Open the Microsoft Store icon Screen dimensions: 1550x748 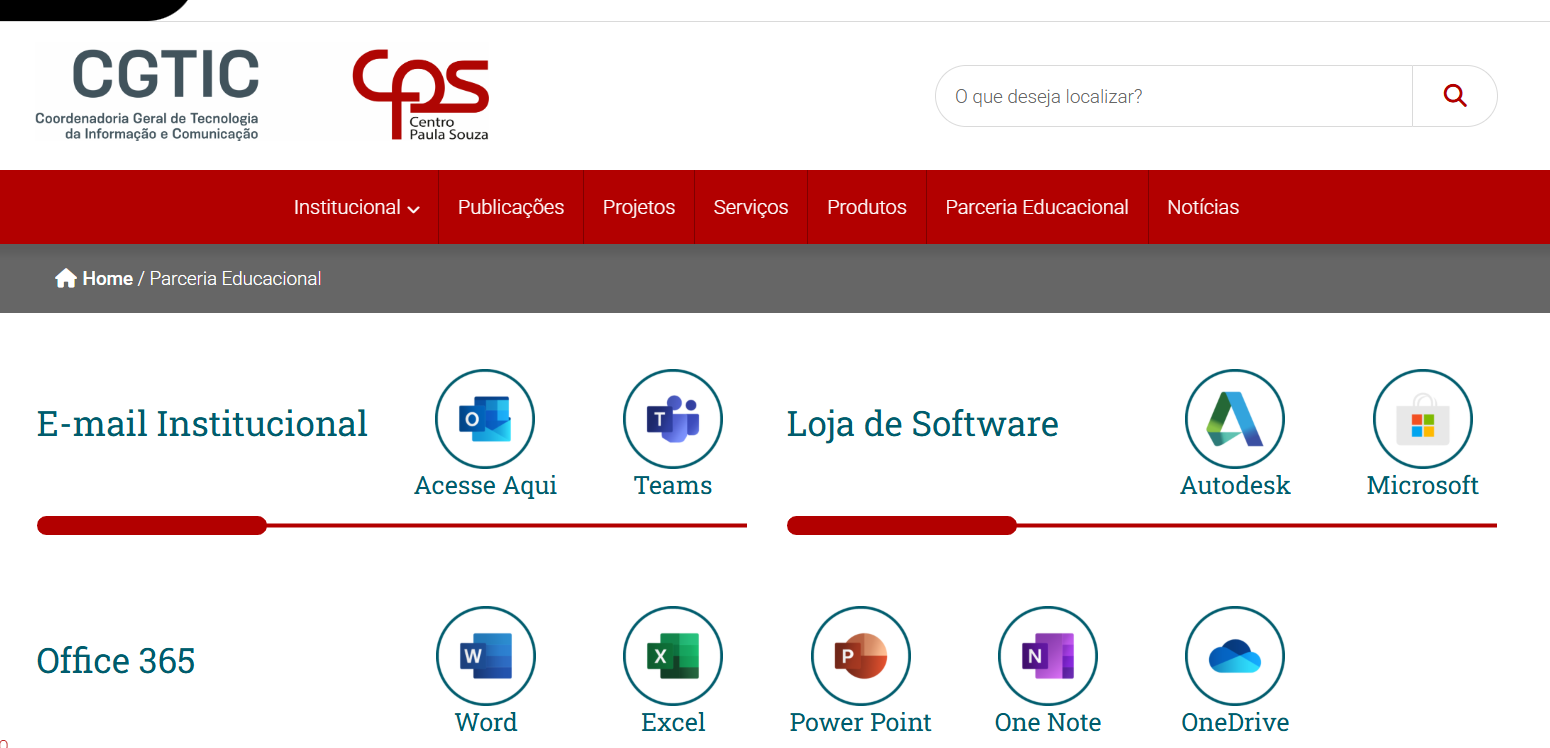point(1423,419)
